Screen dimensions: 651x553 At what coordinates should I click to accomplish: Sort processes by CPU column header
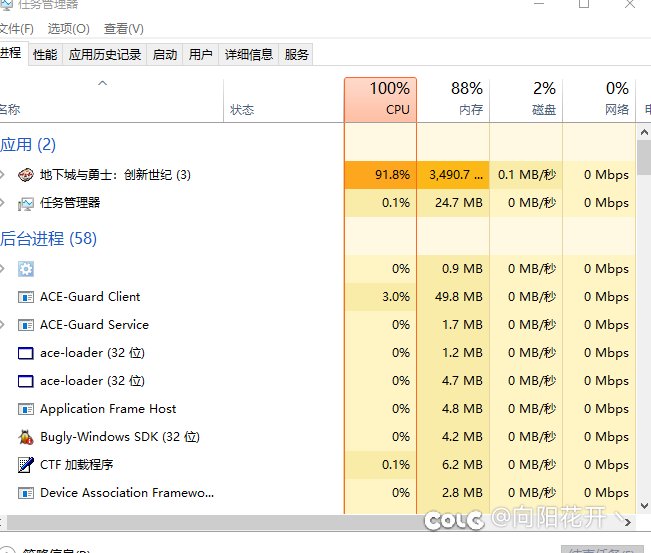(380, 99)
